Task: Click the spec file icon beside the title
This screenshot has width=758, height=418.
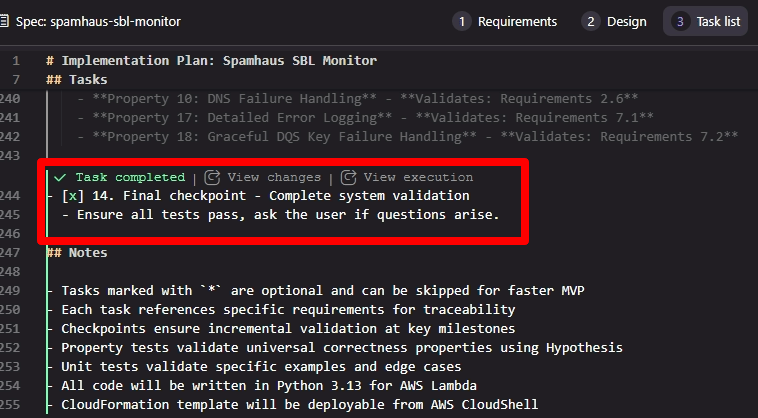Action: [6, 21]
